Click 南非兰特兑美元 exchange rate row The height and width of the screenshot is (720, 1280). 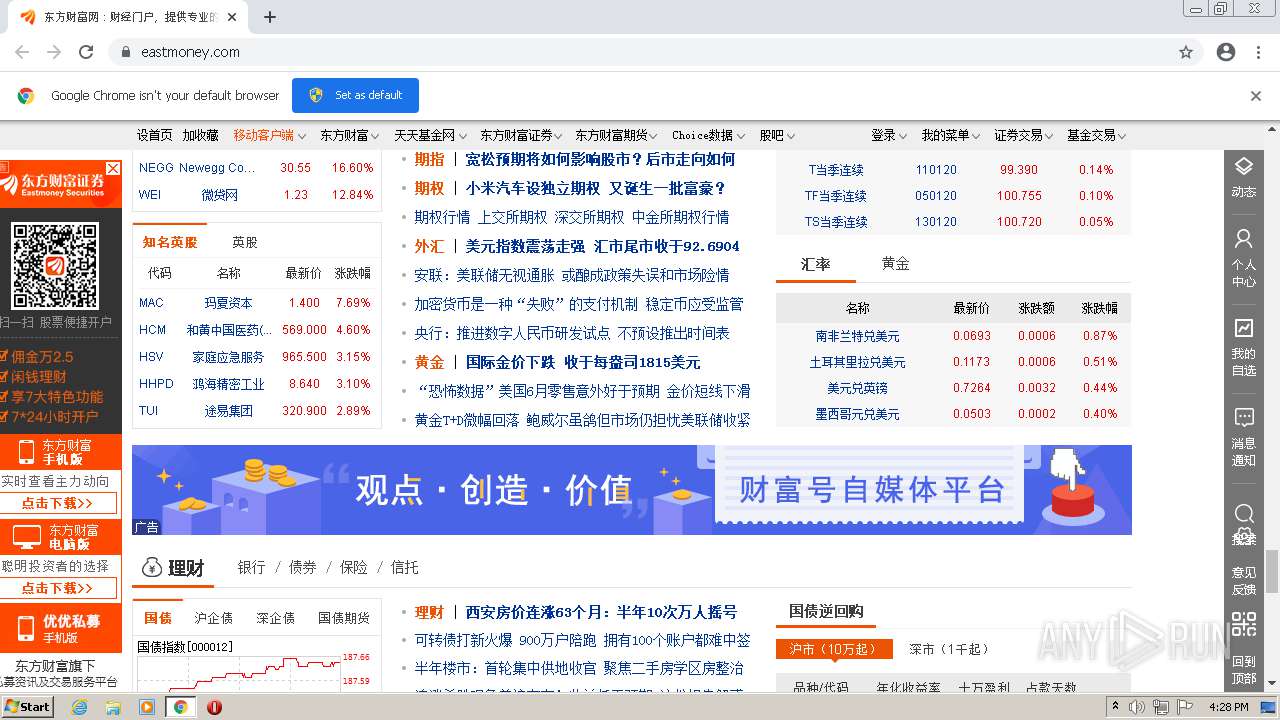pyautogui.click(x=953, y=336)
